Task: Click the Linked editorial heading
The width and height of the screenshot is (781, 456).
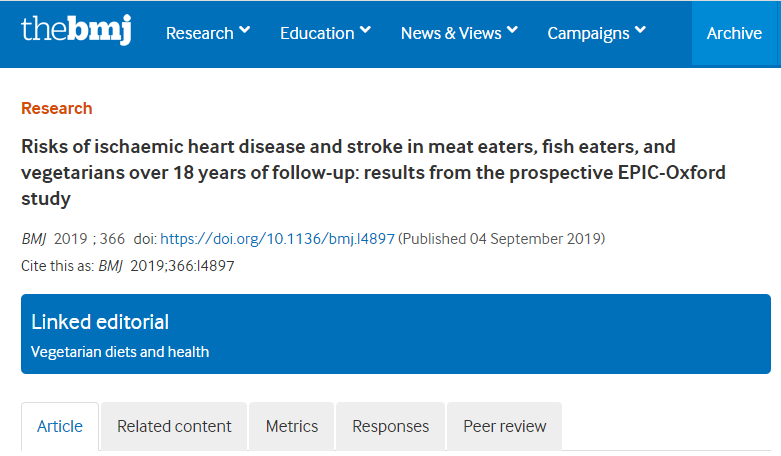Action: pyautogui.click(x=100, y=322)
